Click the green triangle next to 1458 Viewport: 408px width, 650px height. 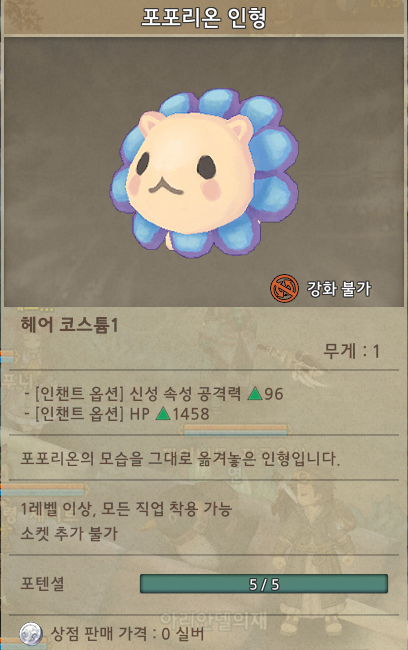coord(163,414)
